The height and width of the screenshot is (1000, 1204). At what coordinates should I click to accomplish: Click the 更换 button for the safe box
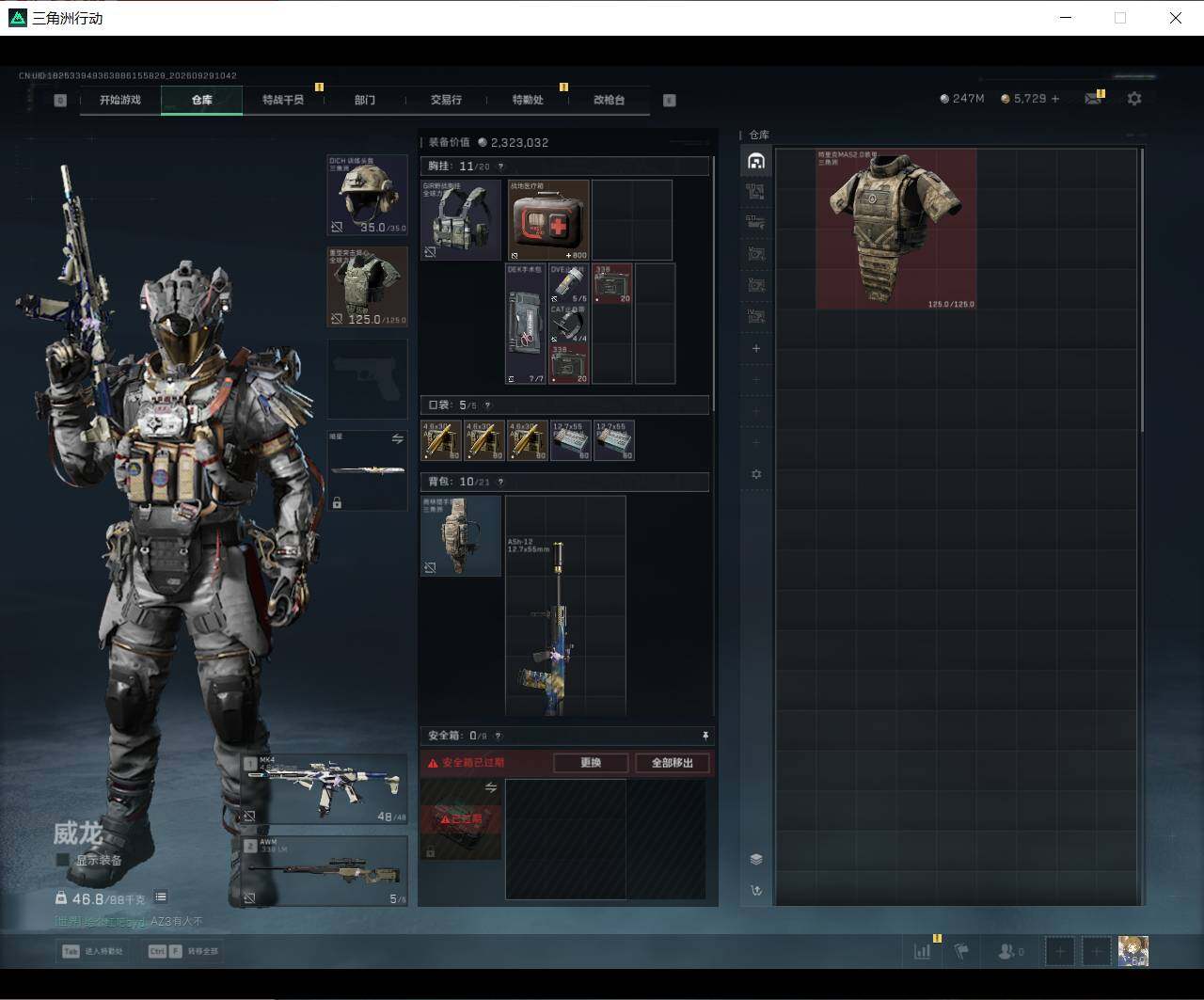[x=591, y=763]
